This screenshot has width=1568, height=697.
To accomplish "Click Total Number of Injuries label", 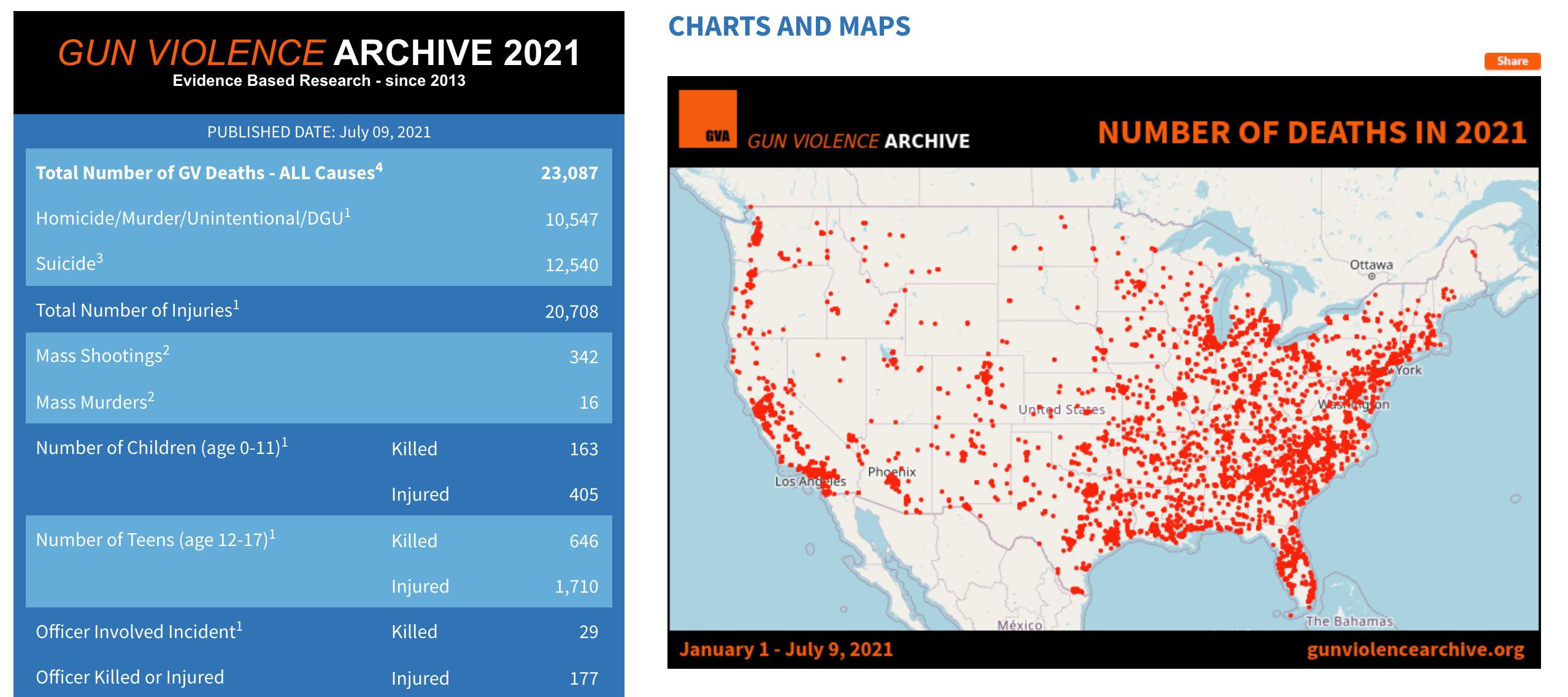I will point(137,310).
